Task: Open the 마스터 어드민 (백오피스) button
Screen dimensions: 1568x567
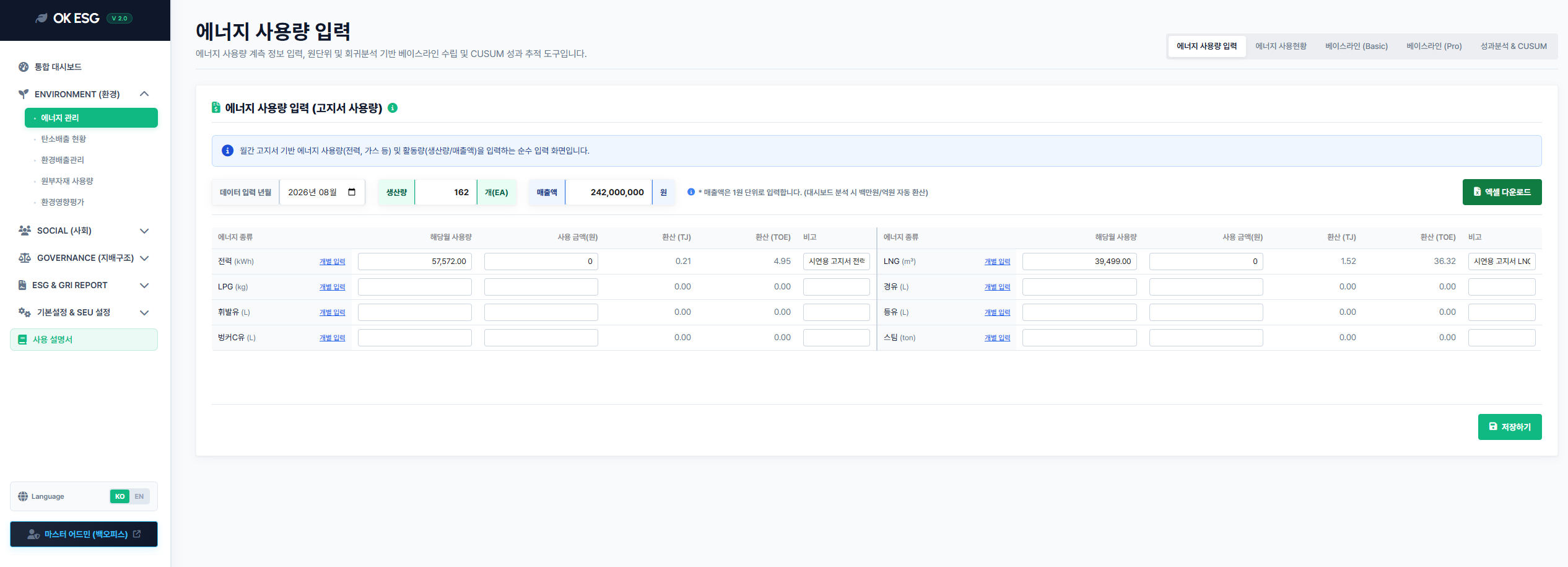Action: [x=84, y=534]
